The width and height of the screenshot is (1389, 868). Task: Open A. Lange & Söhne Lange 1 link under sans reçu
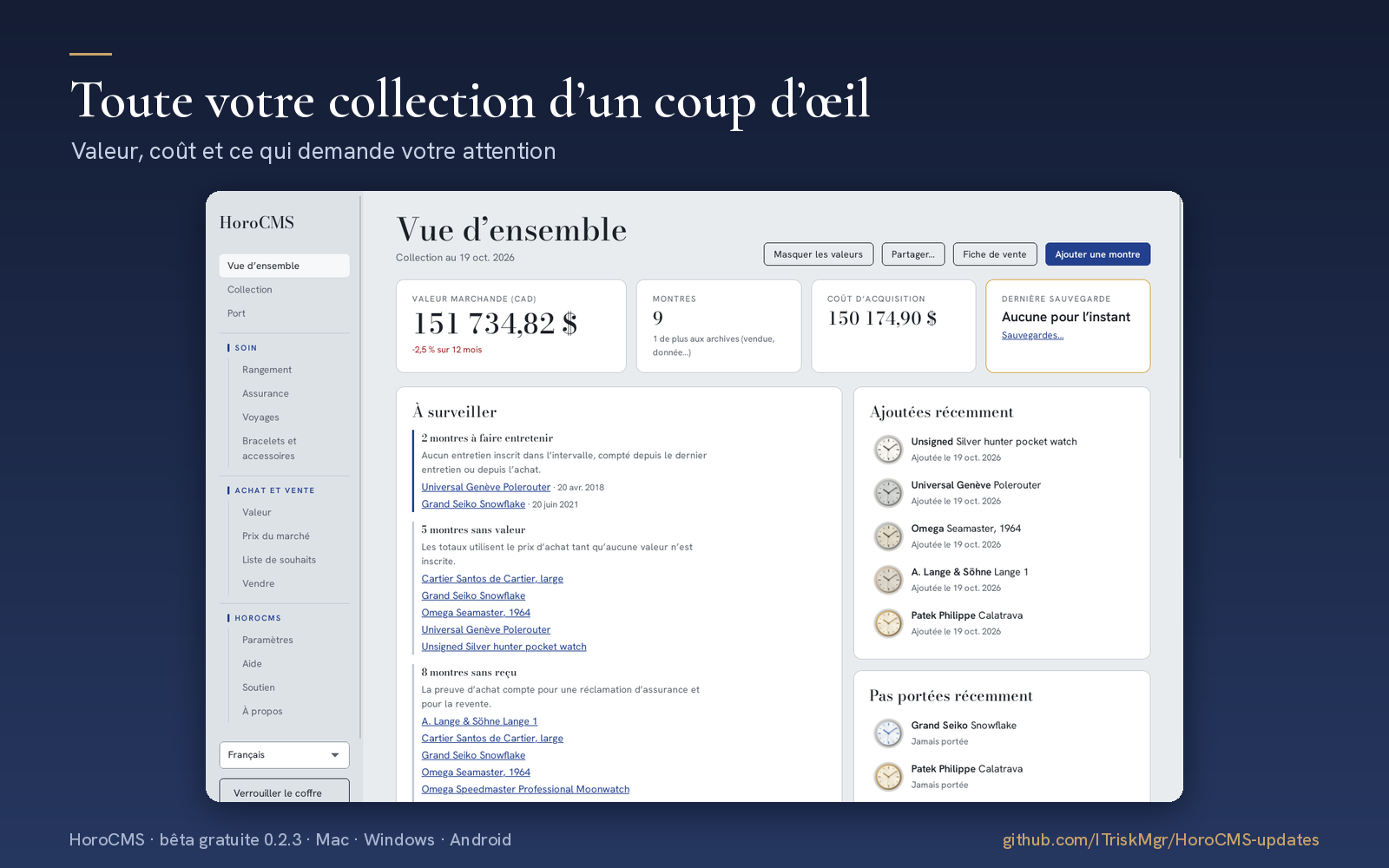[479, 721]
